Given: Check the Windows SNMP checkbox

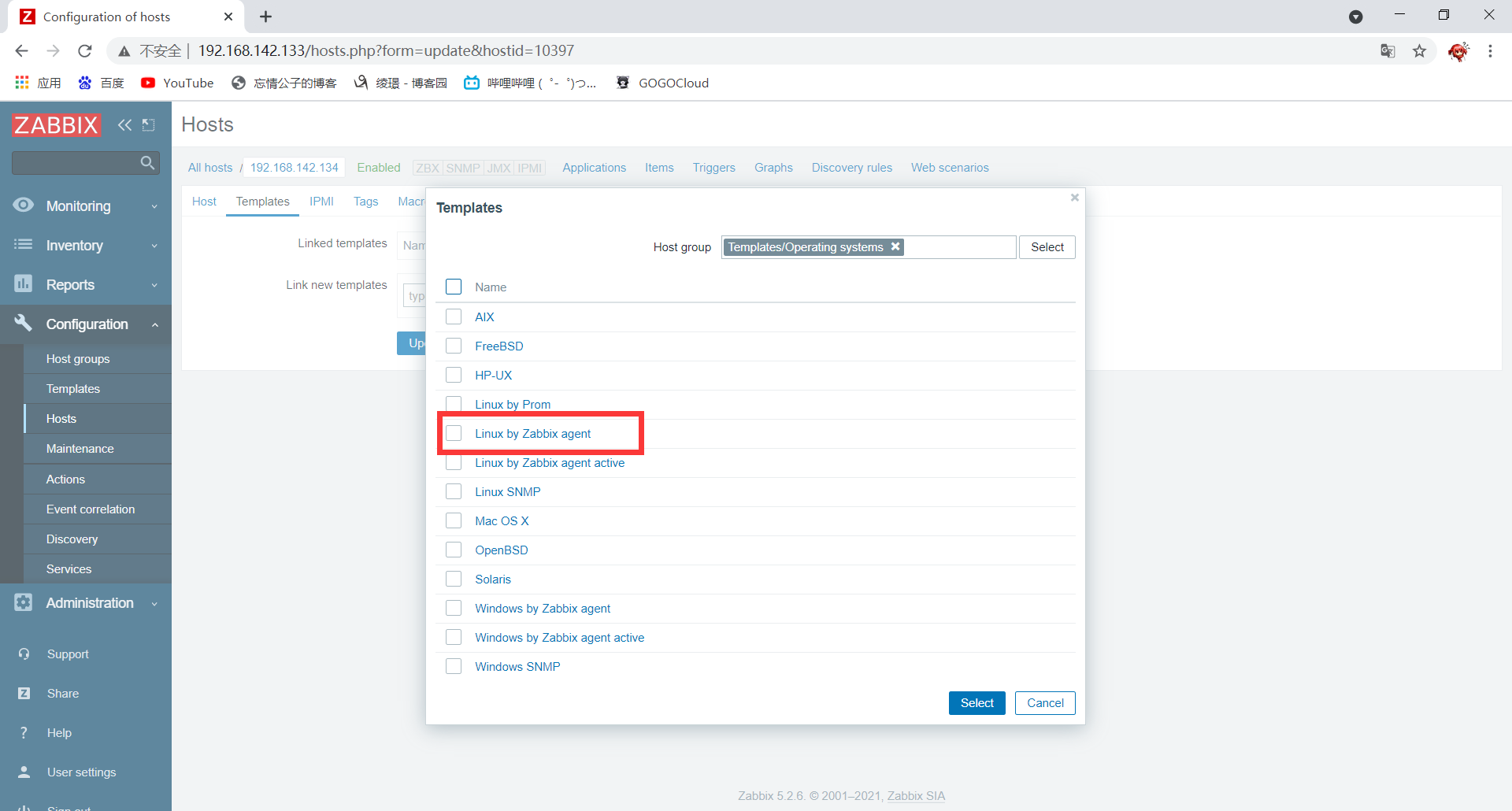Looking at the screenshot, I should [454, 666].
